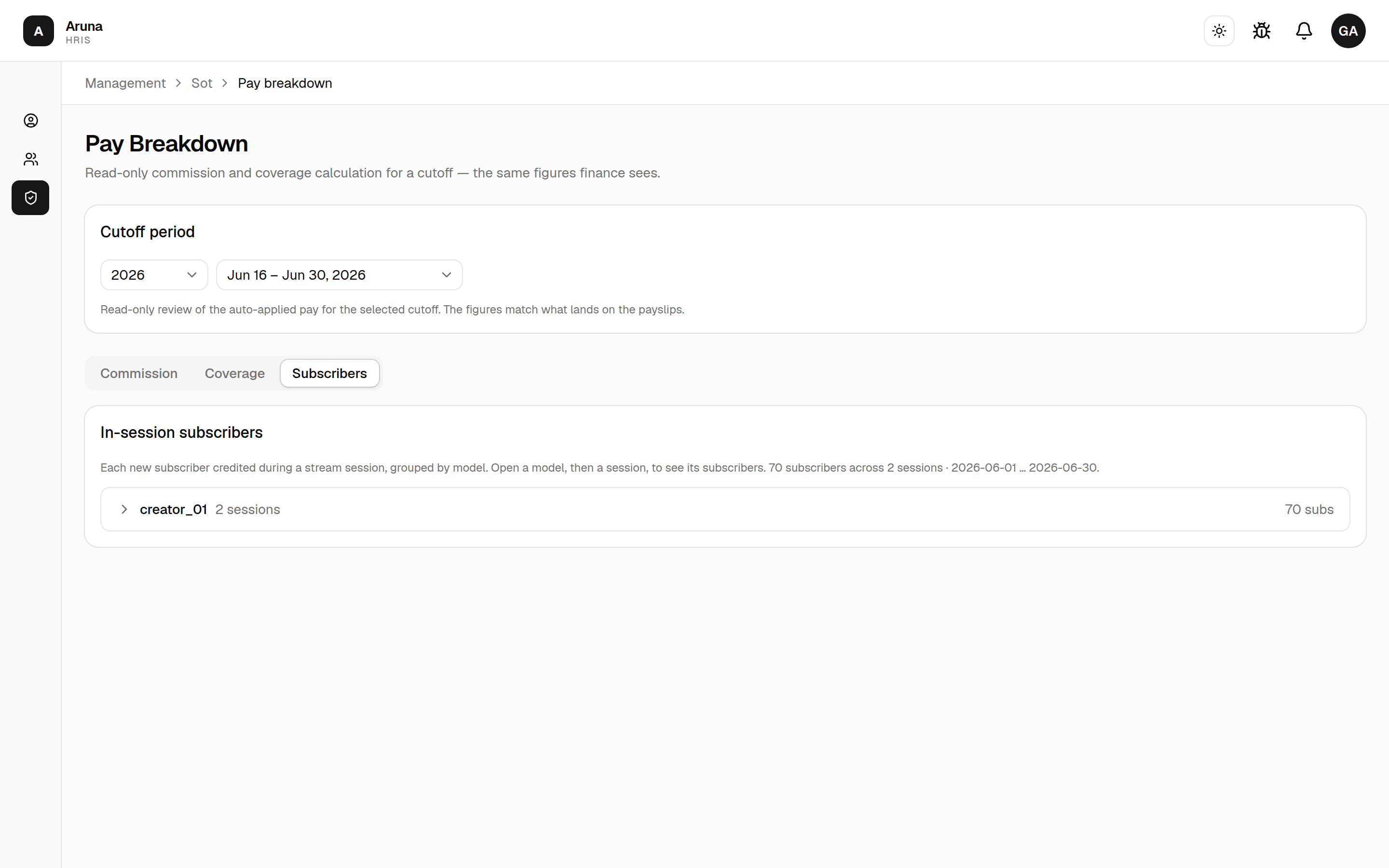Screen dimensions: 1389x868
Task: Open the 2026 year dropdown
Action: [154, 275]
